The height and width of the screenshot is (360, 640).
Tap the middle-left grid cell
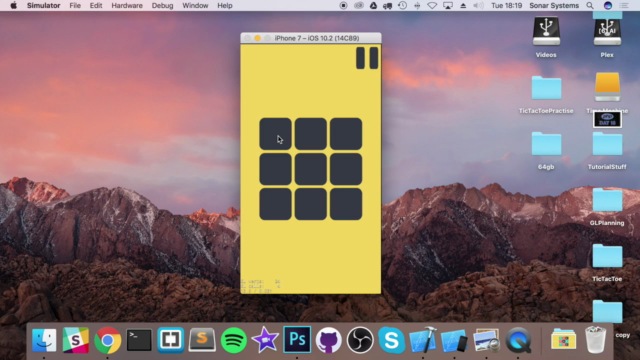[x=276, y=169]
